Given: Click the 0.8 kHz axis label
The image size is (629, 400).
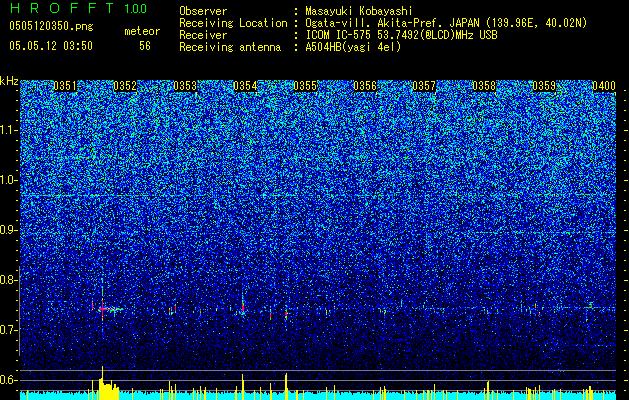Looking at the screenshot, I should pyautogui.click(x=9, y=280).
